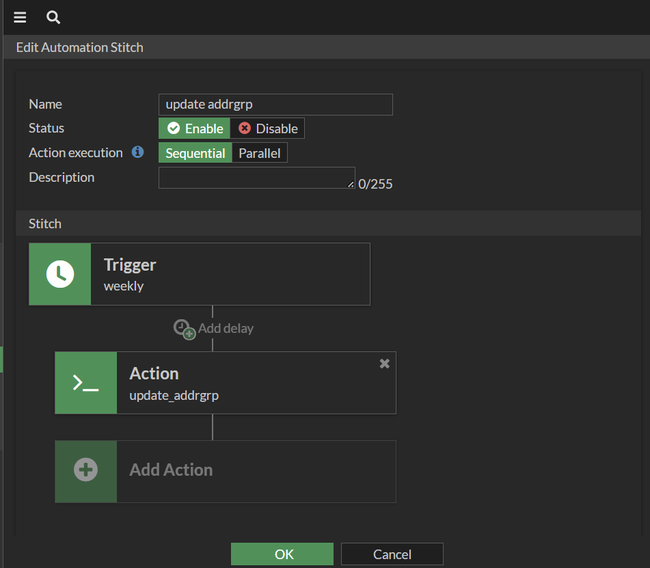Viewport: 650px width, 568px height.
Task: Click the Action execution info icon
Action: 138,153
